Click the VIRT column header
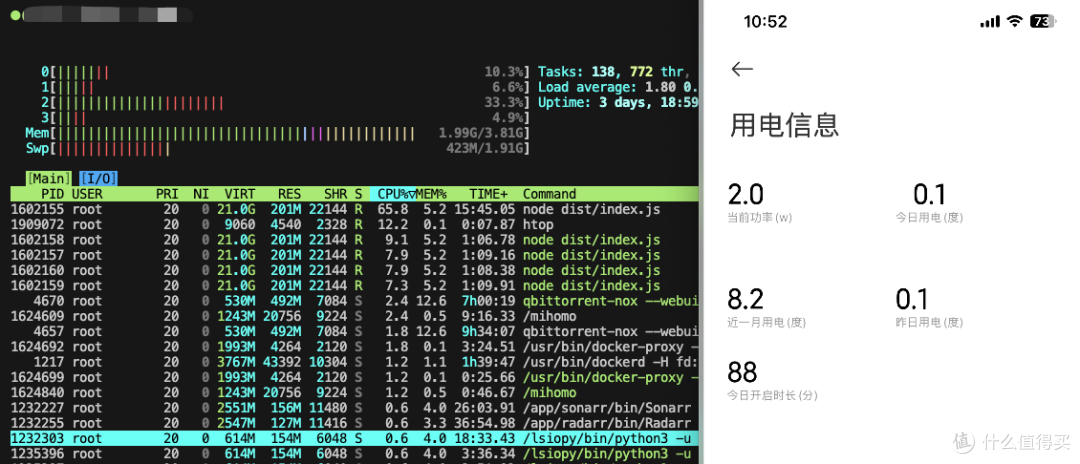1080x464 pixels. coord(240,194)
